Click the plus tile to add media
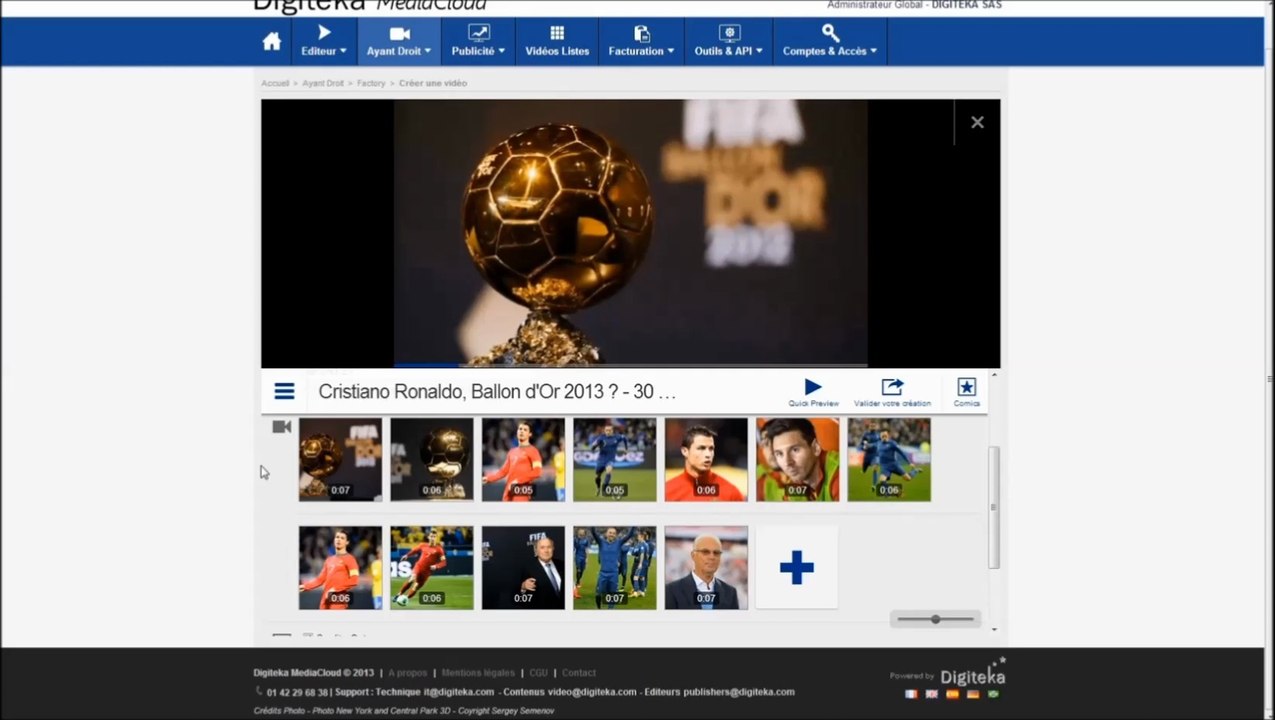 tap(797, 568)
